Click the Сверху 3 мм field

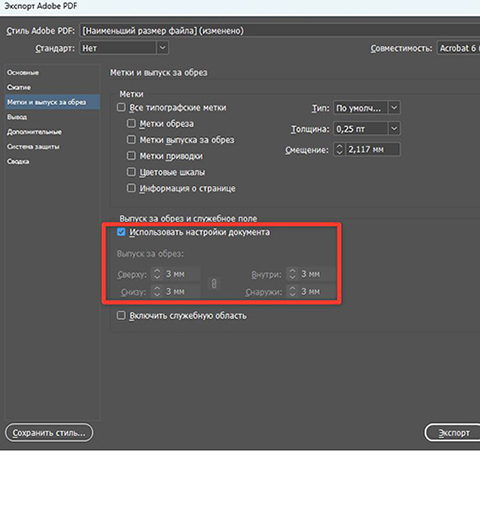click(x=182, y=274)
